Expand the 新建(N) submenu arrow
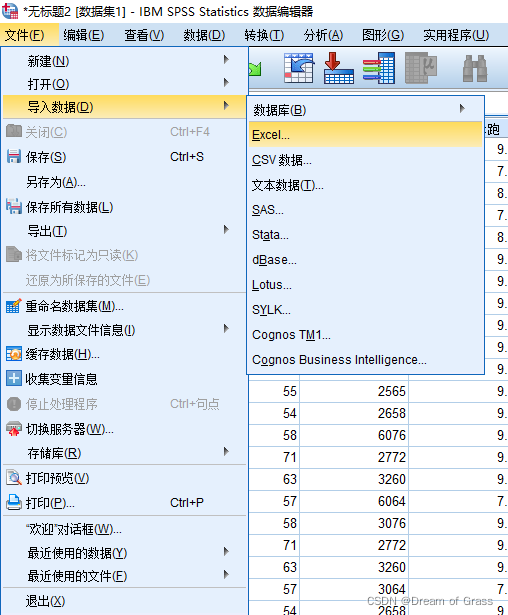 point(226,60)
